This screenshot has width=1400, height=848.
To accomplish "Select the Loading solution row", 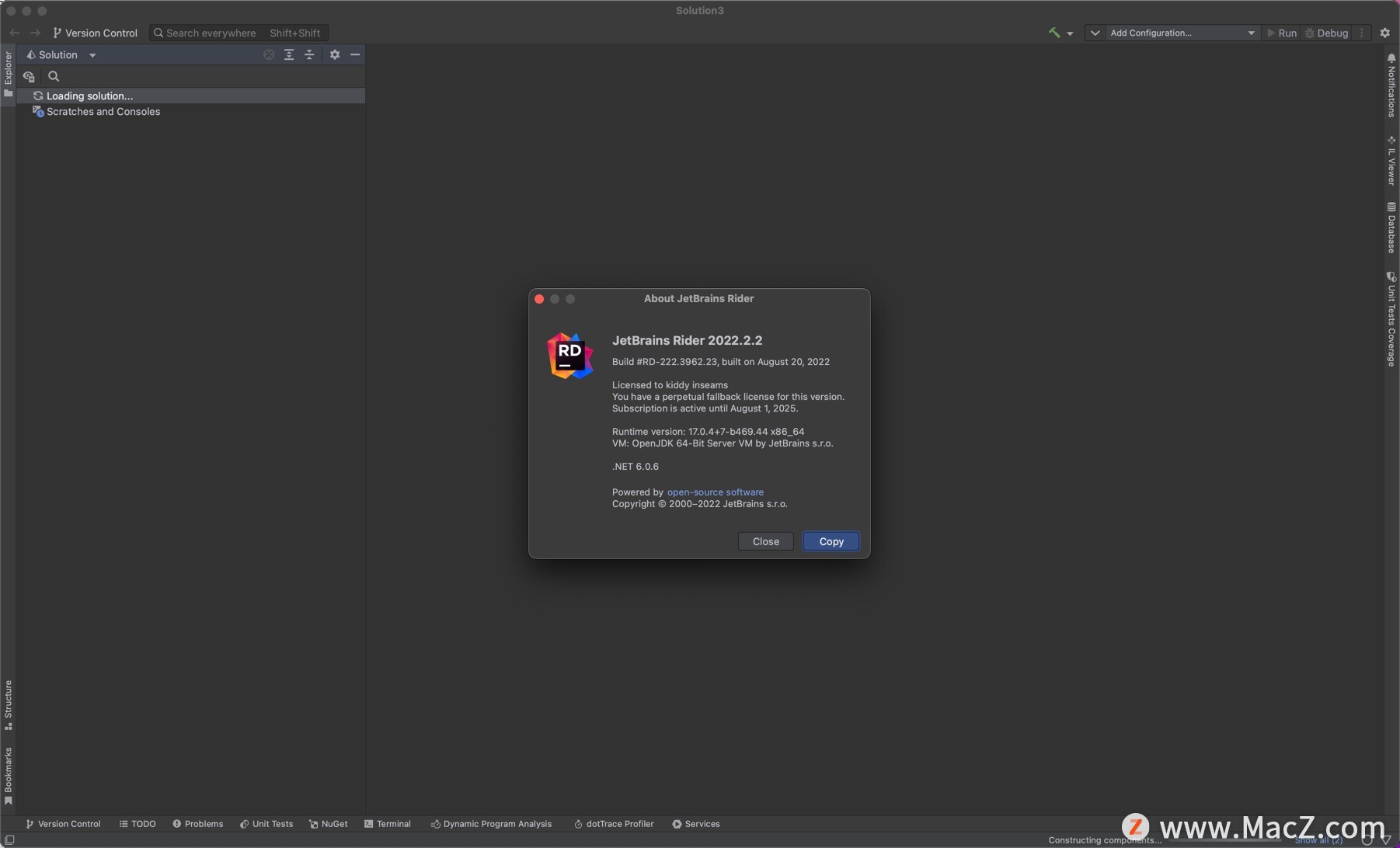I will point(190,96).
